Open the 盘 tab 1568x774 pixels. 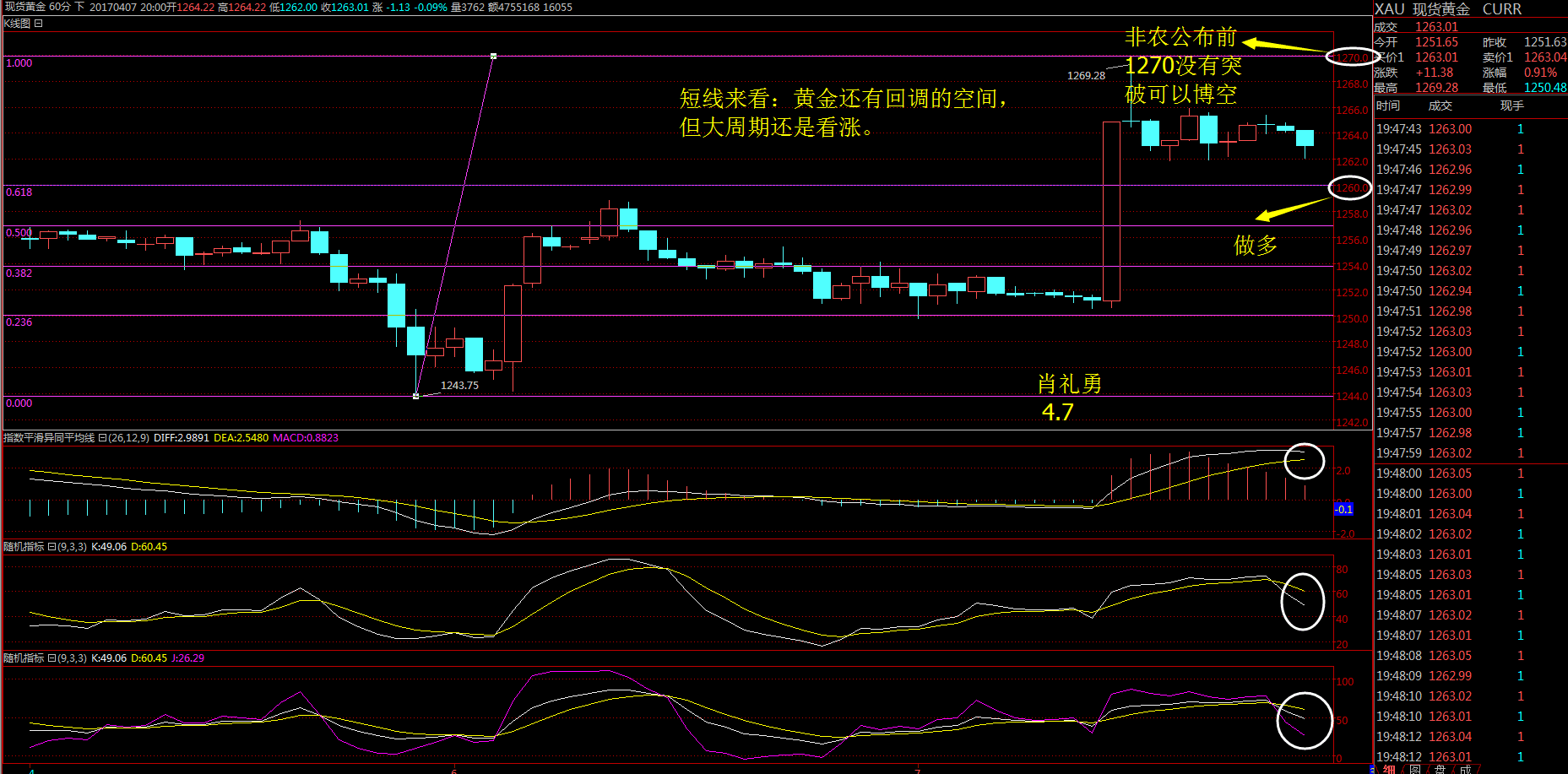pyautogui.click(x=1440, y=769)
